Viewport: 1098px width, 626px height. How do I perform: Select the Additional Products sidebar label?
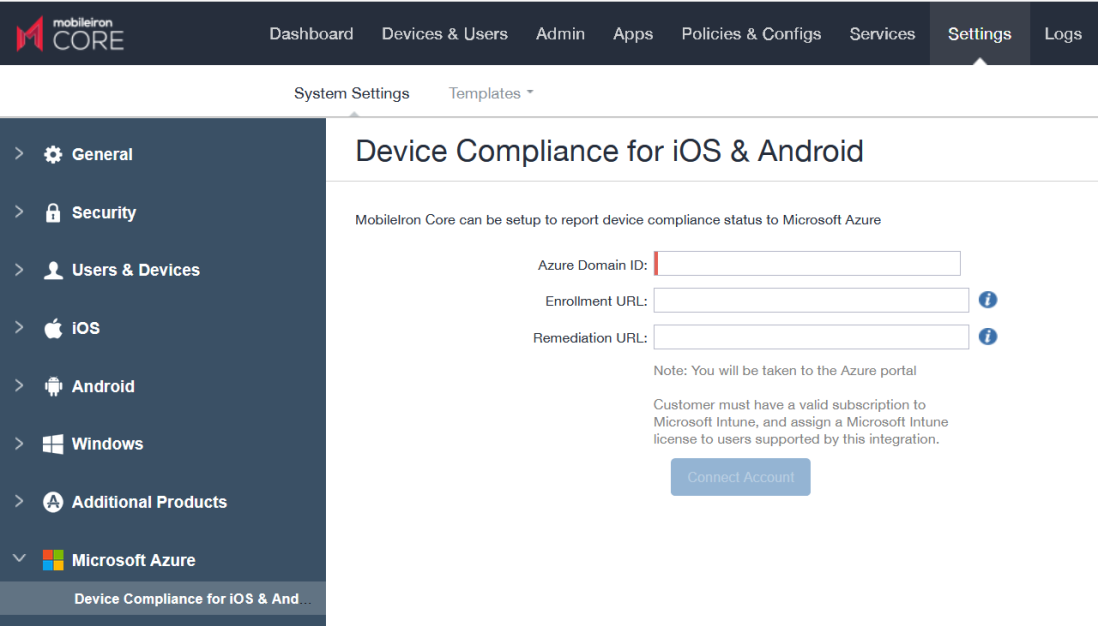149,502
